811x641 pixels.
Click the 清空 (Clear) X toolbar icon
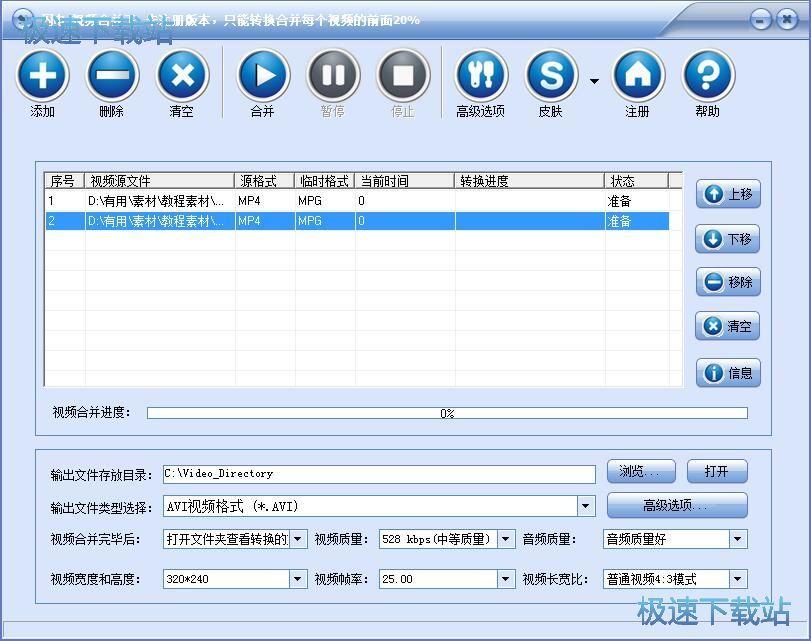[182, 75]
